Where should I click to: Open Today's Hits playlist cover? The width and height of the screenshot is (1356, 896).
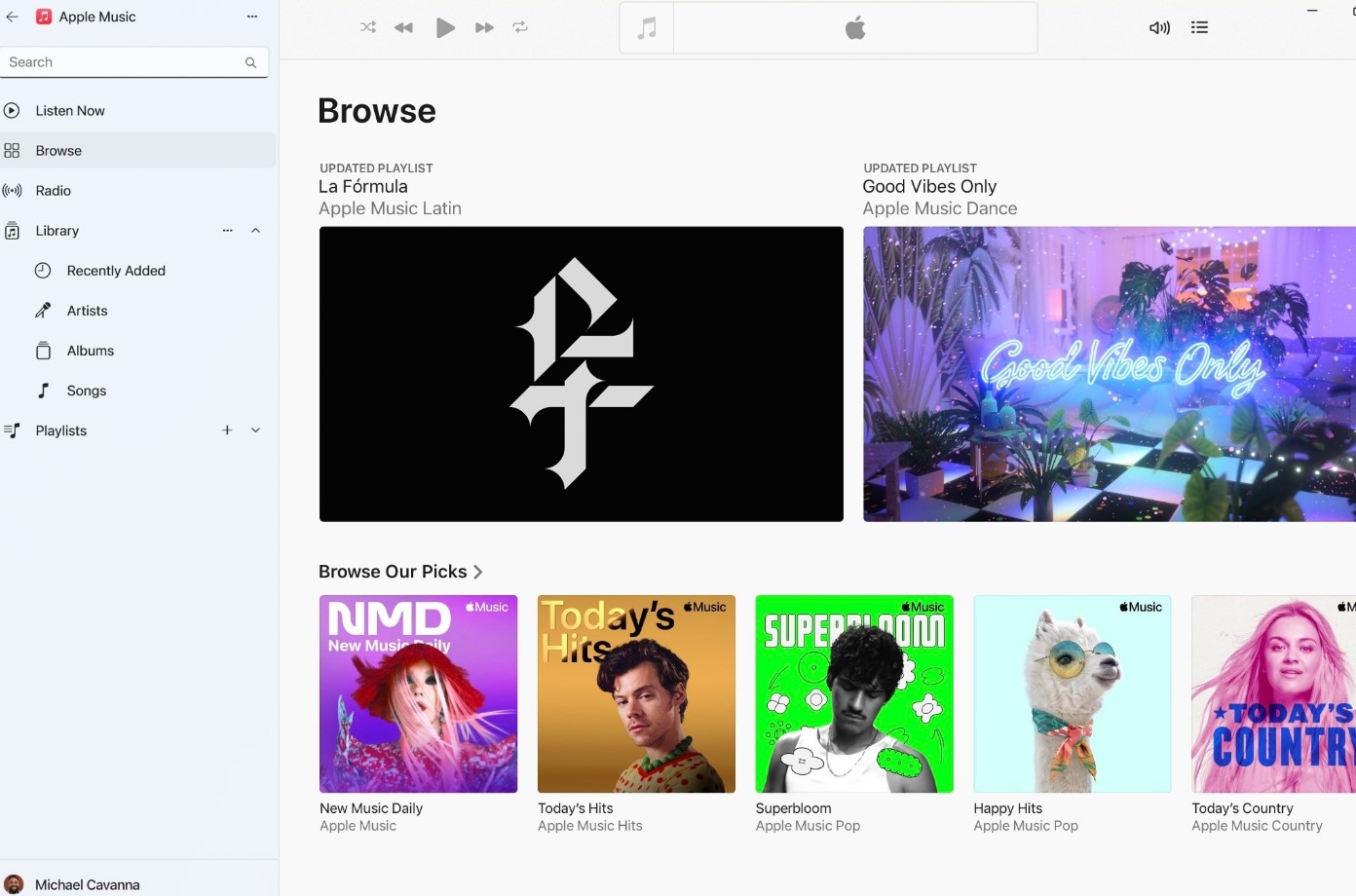click(637, 694)
